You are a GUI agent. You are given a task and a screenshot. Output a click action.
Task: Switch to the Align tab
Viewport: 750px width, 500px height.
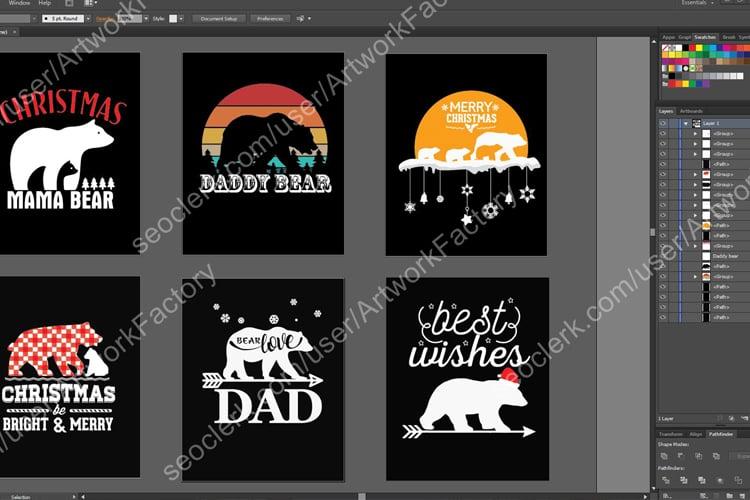[695, 434]
